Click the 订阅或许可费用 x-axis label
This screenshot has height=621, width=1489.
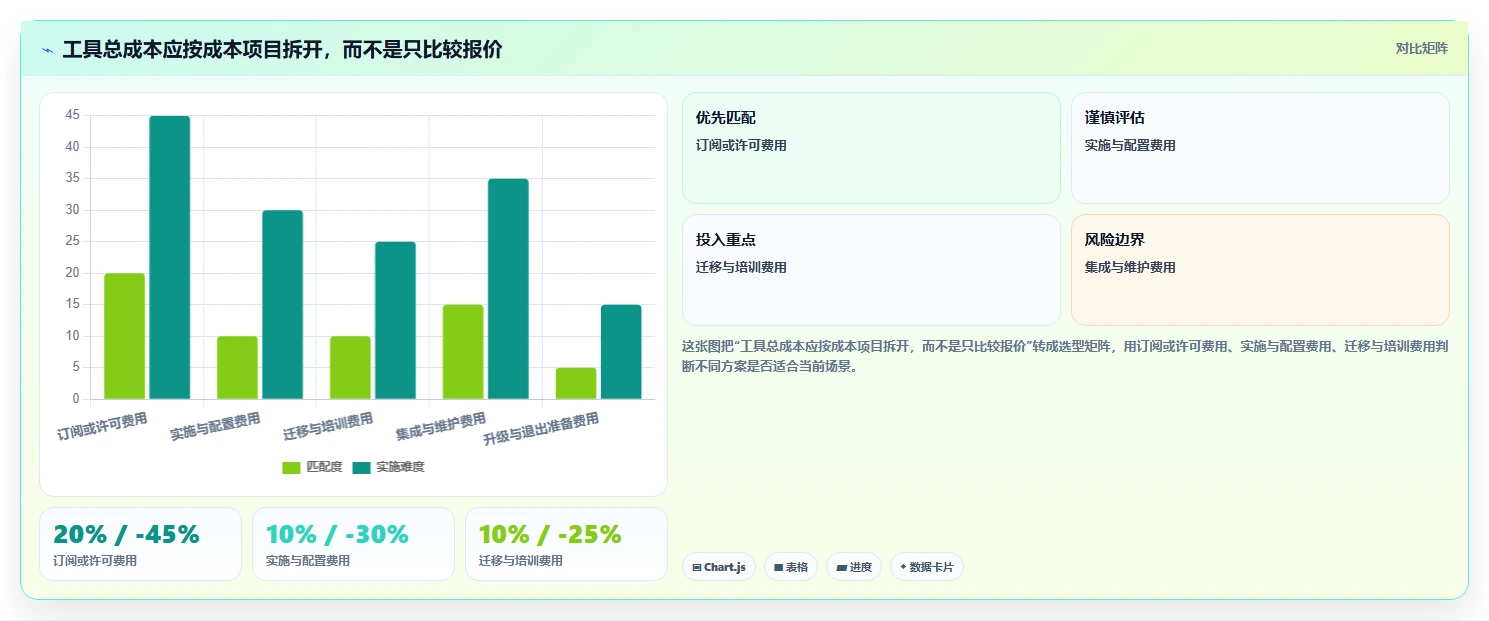[102, 427]
